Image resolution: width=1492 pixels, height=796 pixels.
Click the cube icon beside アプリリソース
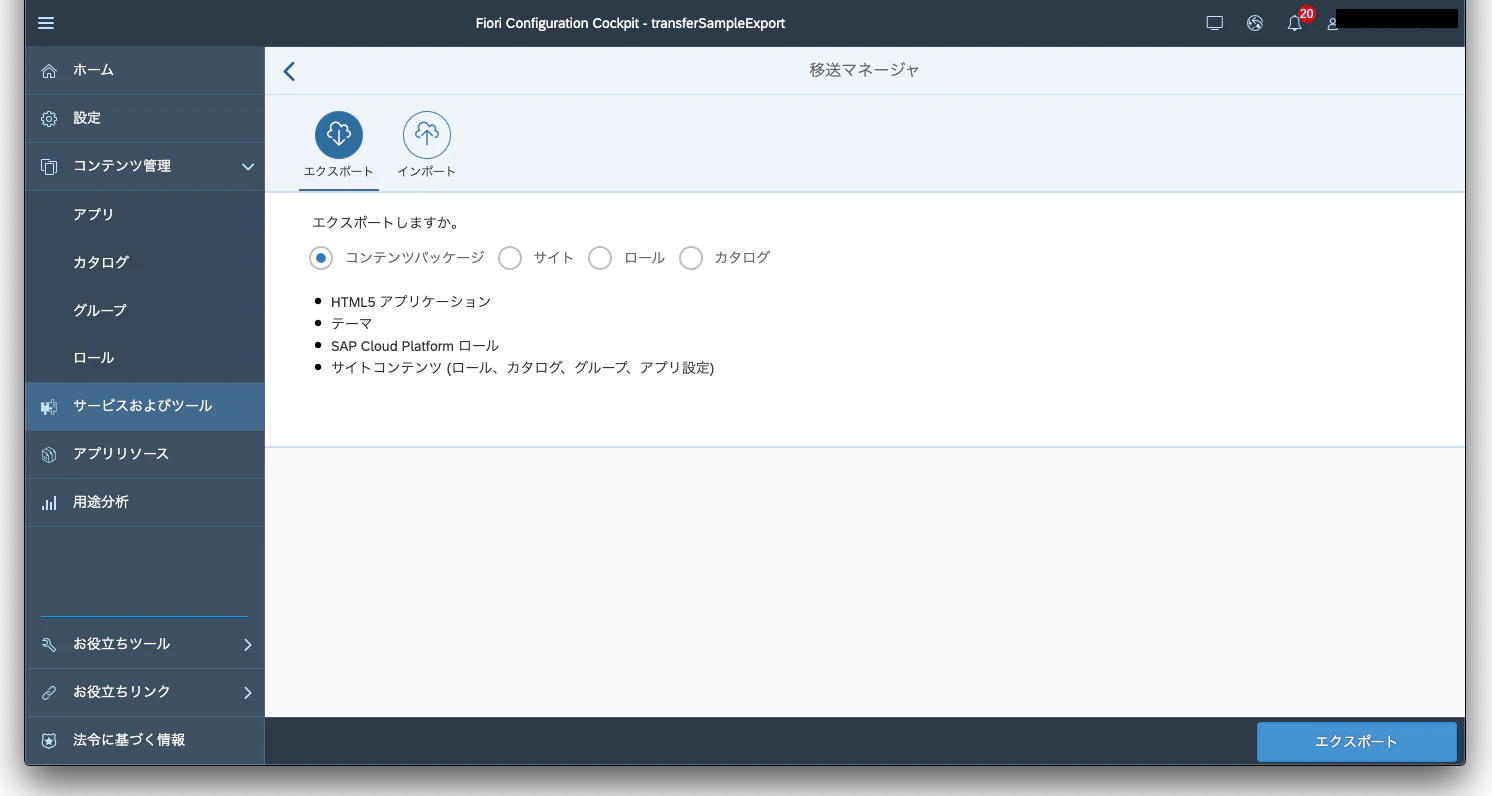tap(48, 455)
